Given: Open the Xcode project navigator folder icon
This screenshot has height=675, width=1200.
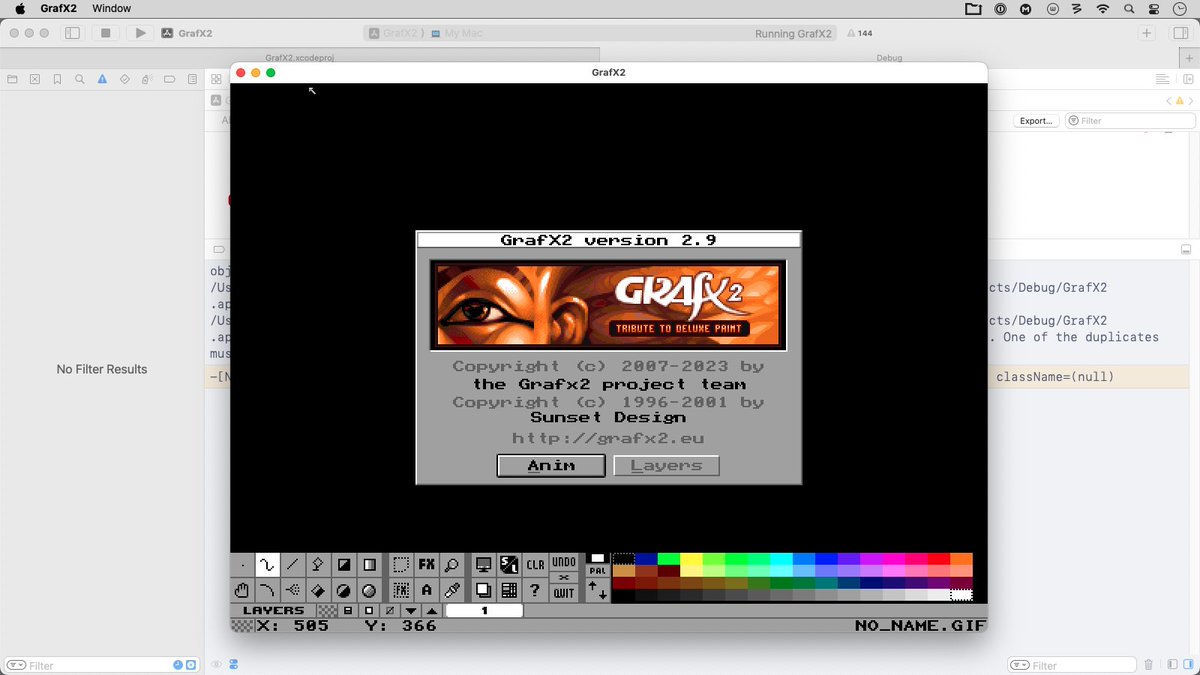Looking at the screenshot, I should point(13,79).
